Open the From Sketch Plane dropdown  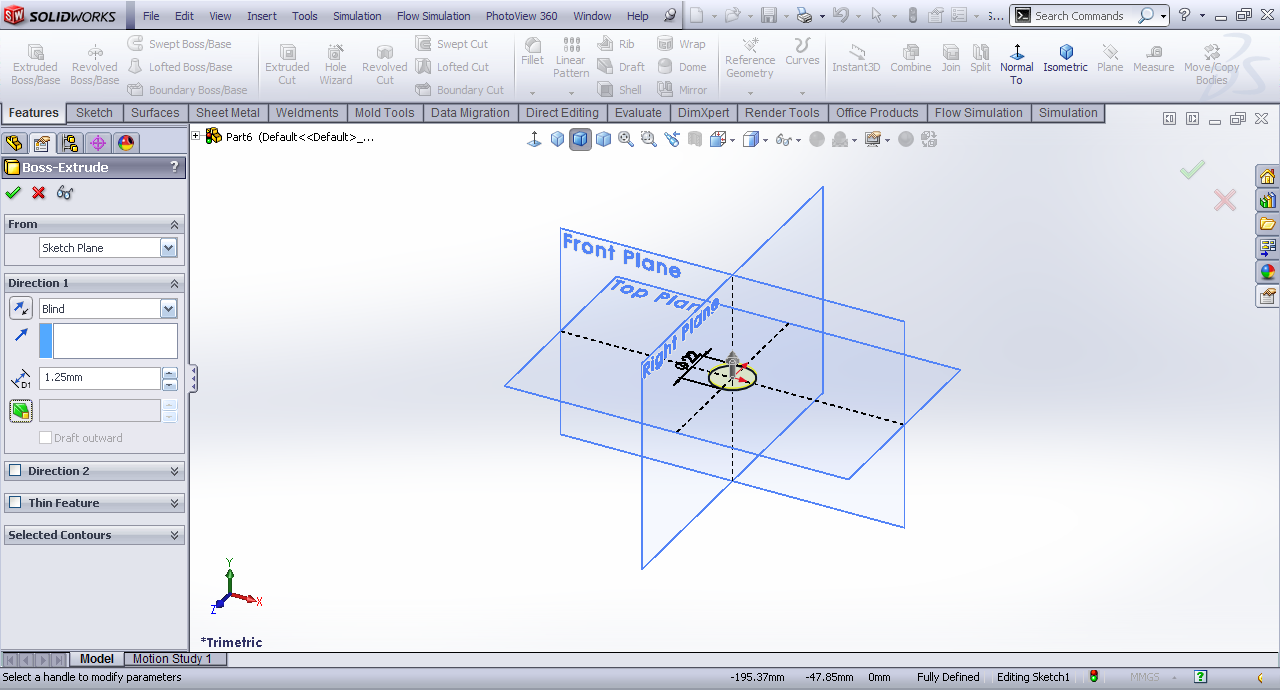click(168, 248)
